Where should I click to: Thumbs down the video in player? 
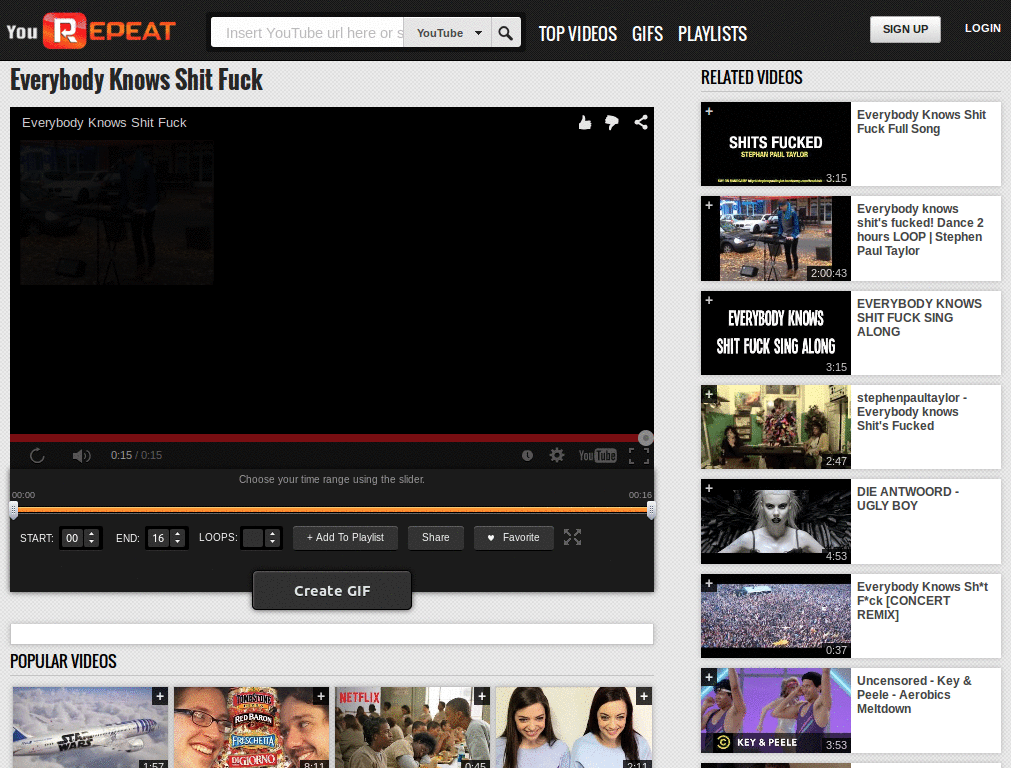(612, 122)
